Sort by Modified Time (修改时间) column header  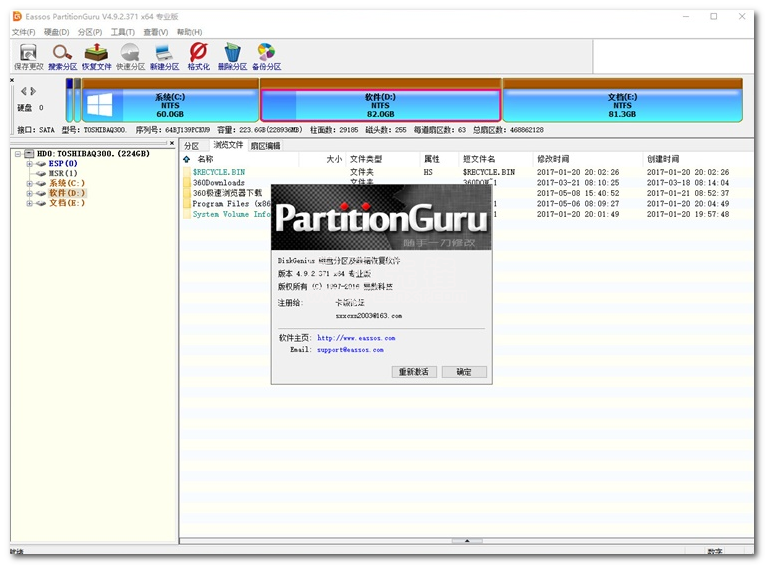(x=587, y=159)
